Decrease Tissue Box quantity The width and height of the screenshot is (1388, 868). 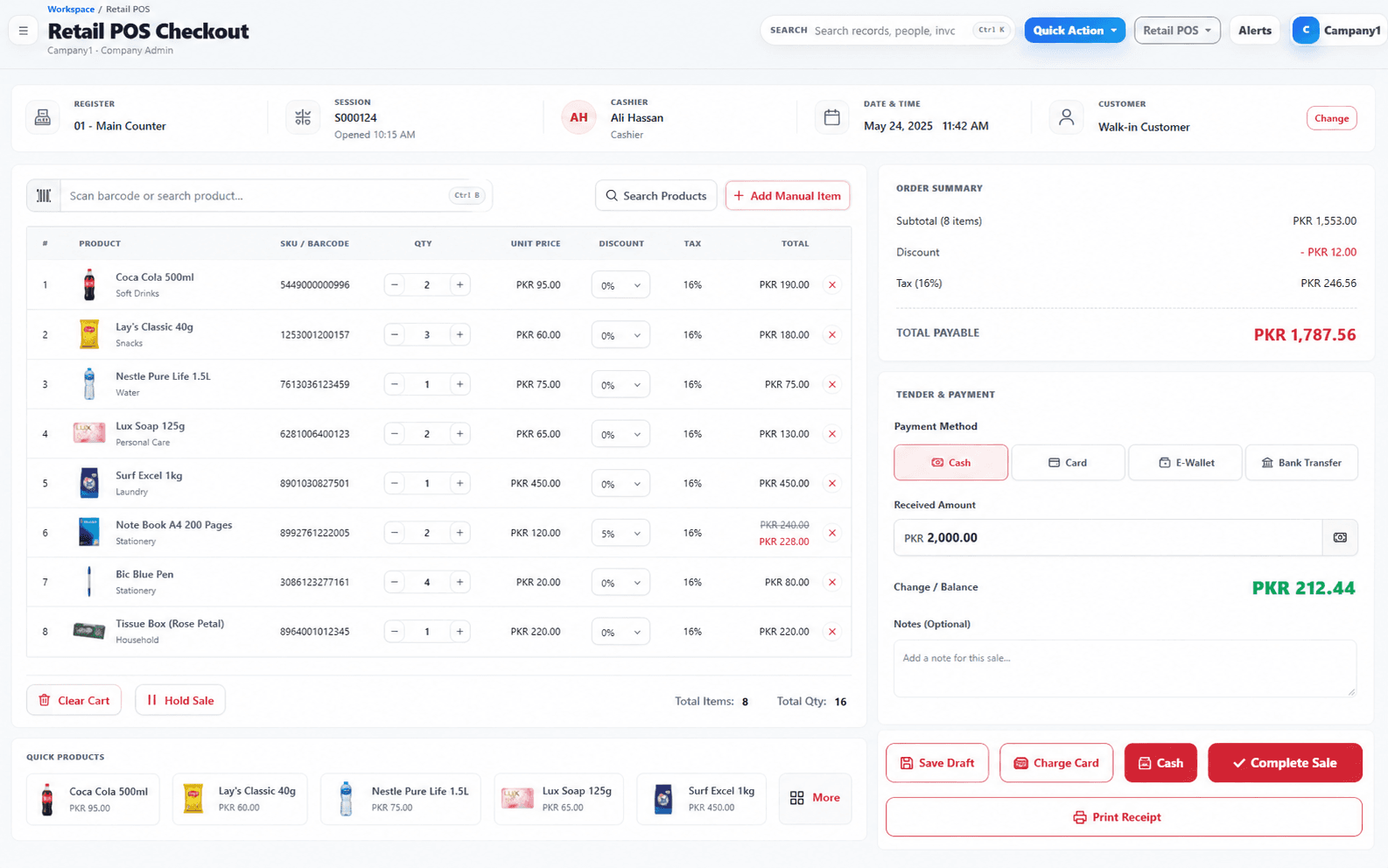coord(395,632)
